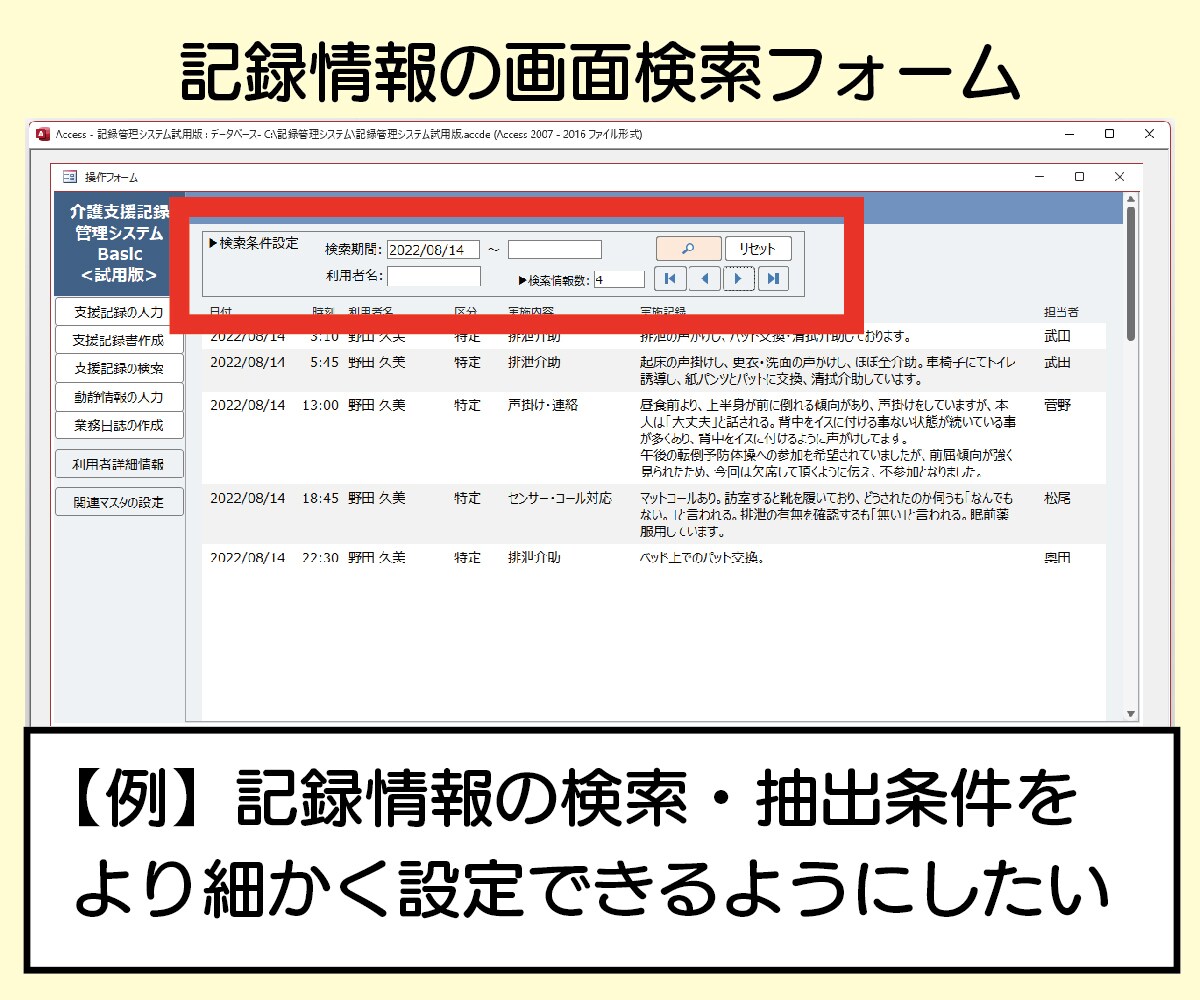Go to the next record page

(739, 279)
